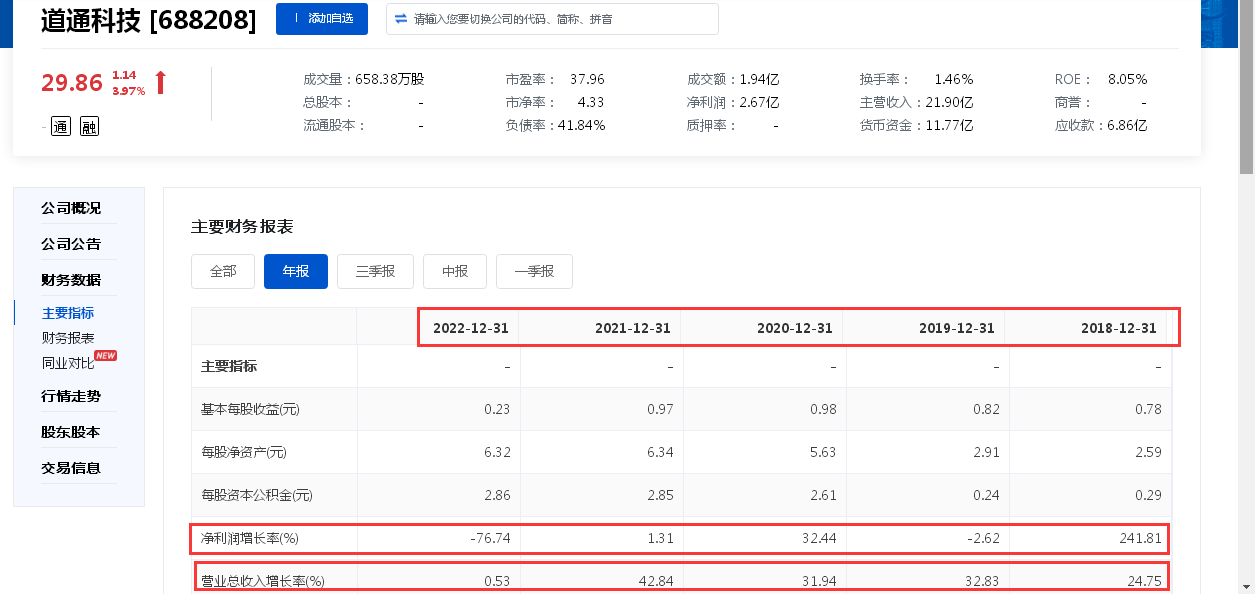Click the 2020 earnings per share 0.98
This screenshot has width=1255, height=594.
coord(822,409)
